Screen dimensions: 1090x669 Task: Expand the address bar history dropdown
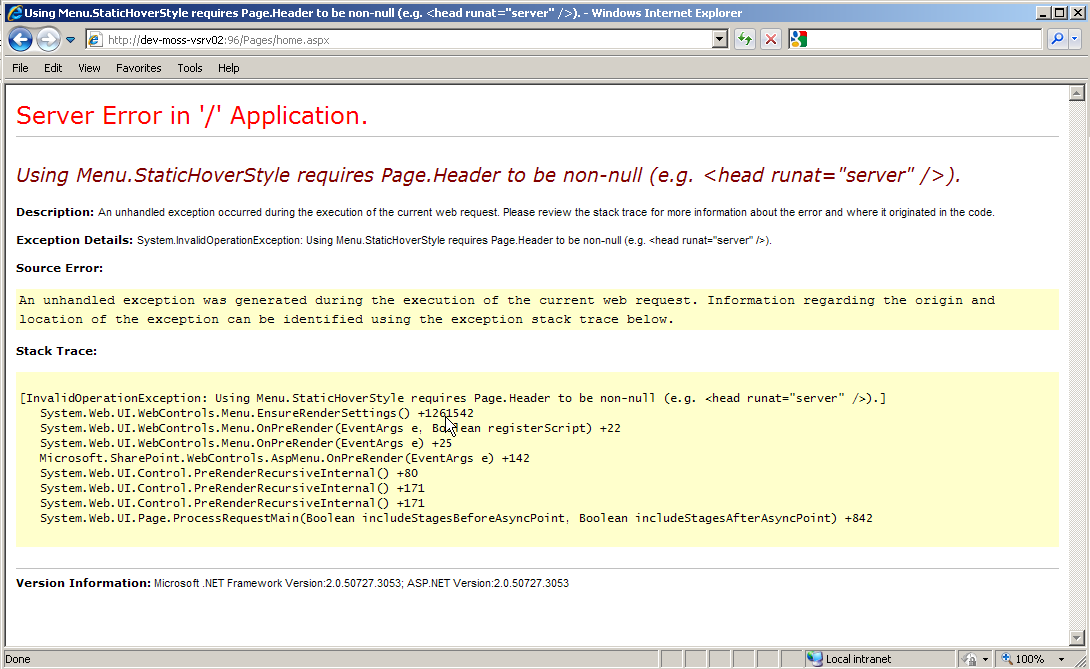coord(720,40)
